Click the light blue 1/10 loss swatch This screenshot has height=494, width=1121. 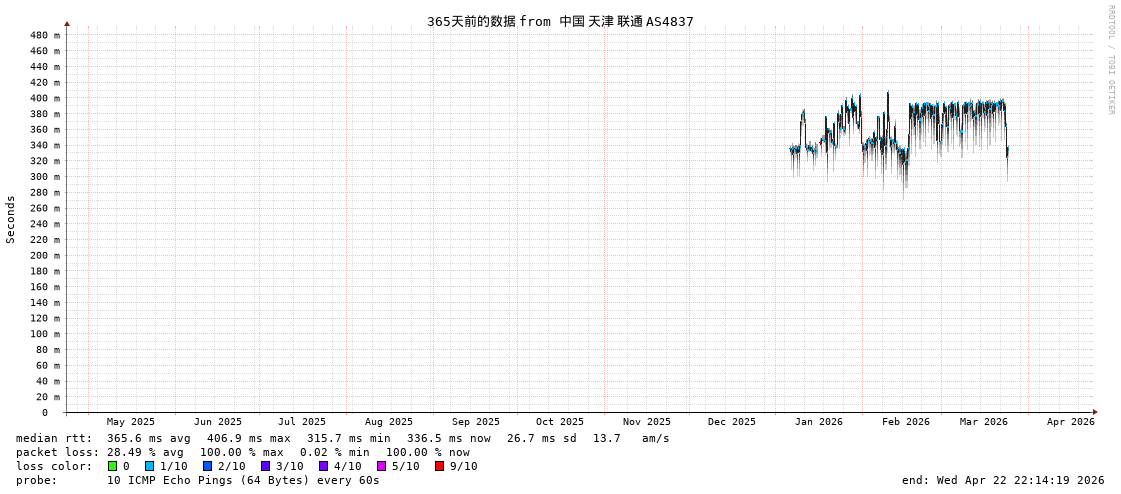point(149,466)
